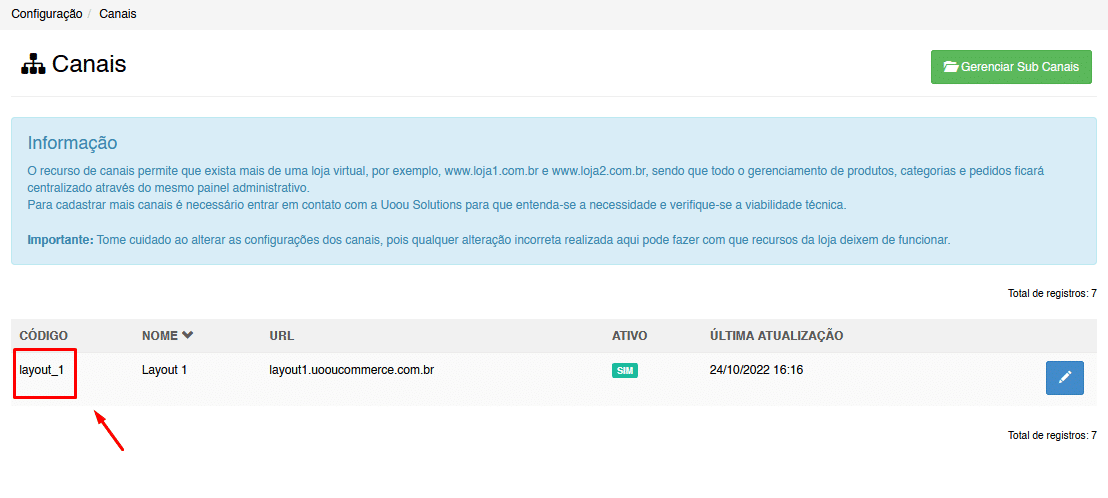Click the Importante: bold label
Screen dimensions: 1108x498
coord(61,239)
